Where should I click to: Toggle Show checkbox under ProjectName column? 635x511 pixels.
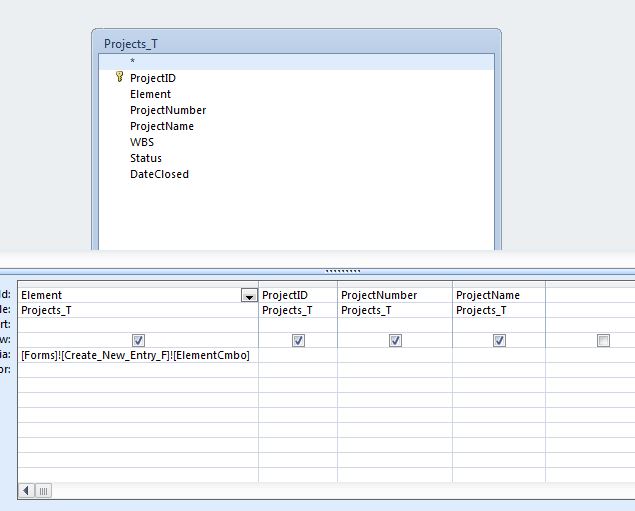[499, 341]
